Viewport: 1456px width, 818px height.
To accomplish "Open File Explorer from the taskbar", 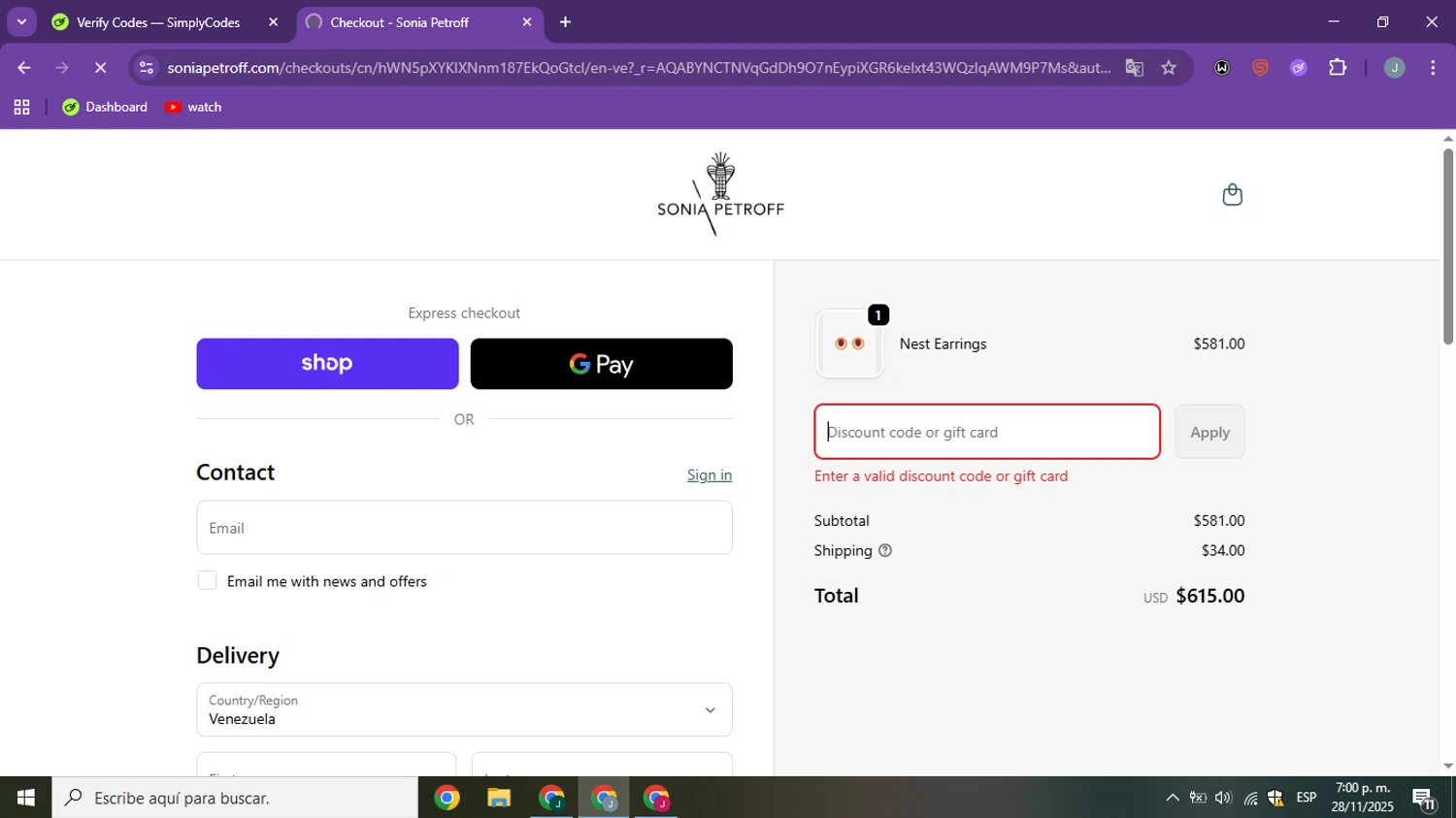I will coord(499,799).
